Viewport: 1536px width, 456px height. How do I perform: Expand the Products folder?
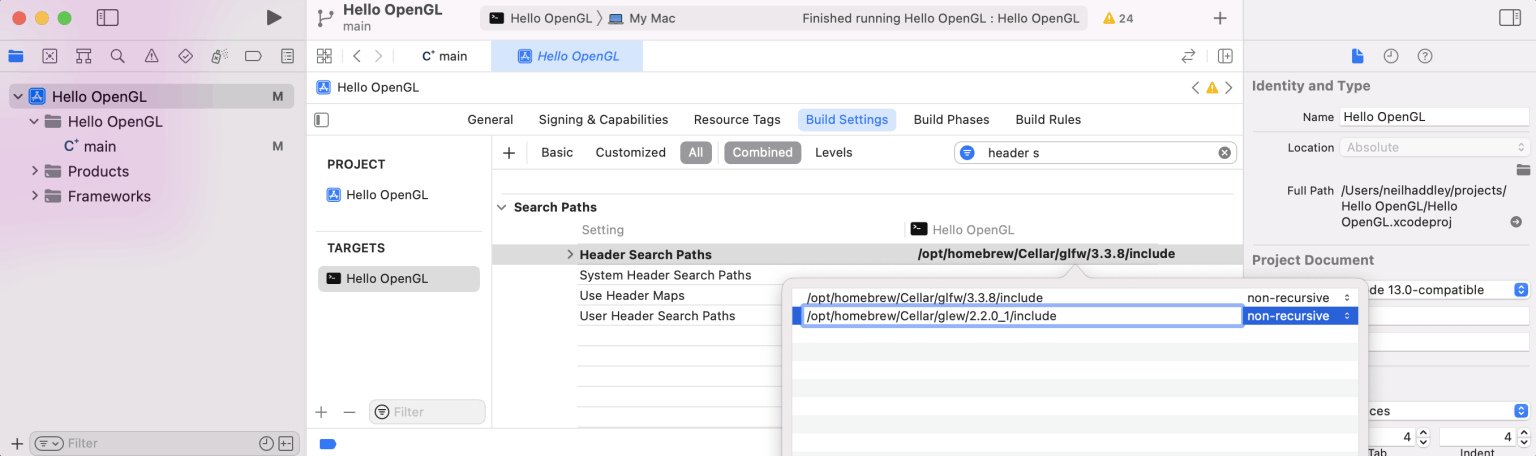tap(35, 171)
